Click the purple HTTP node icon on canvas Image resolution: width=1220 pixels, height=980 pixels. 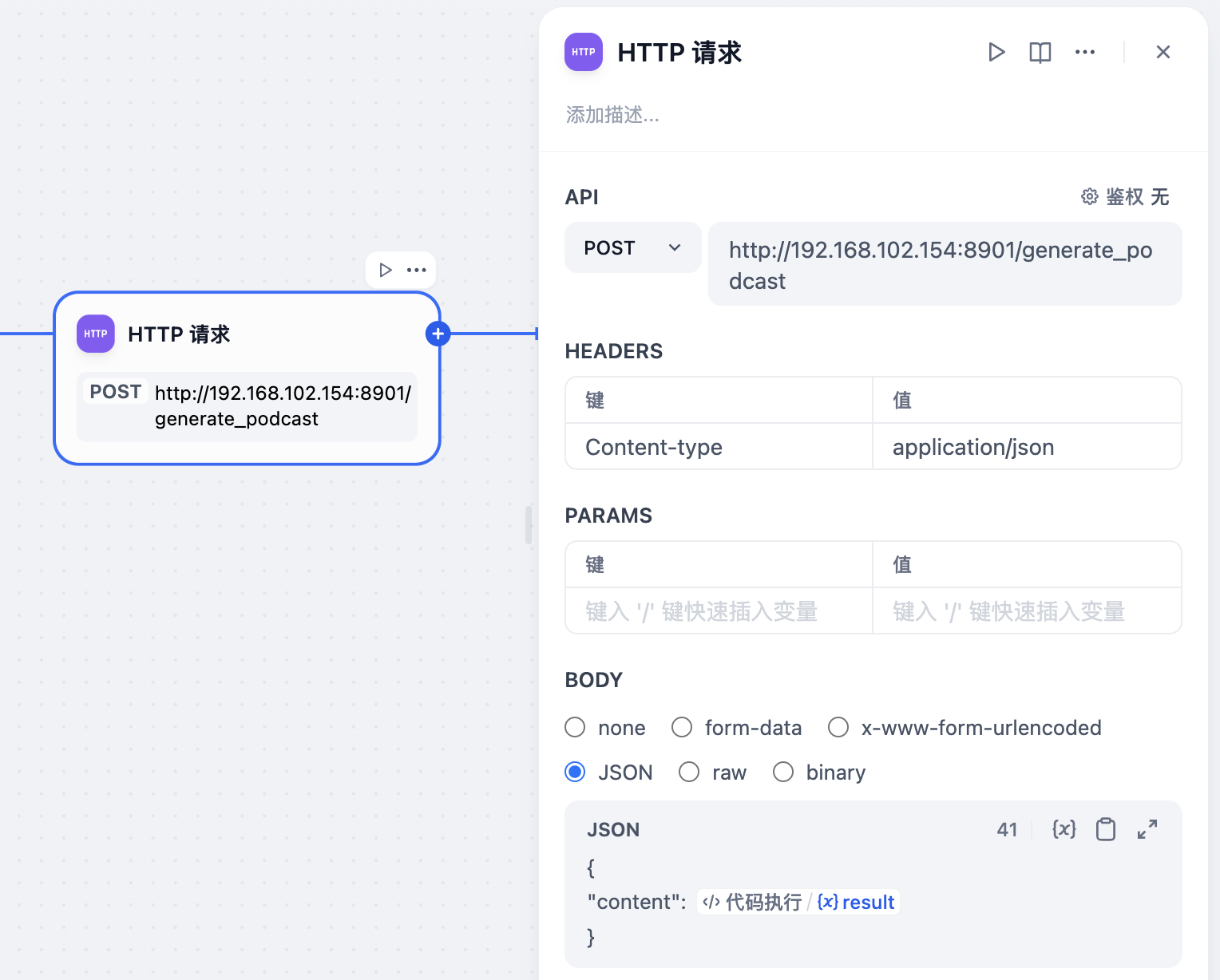click(95, 334)
